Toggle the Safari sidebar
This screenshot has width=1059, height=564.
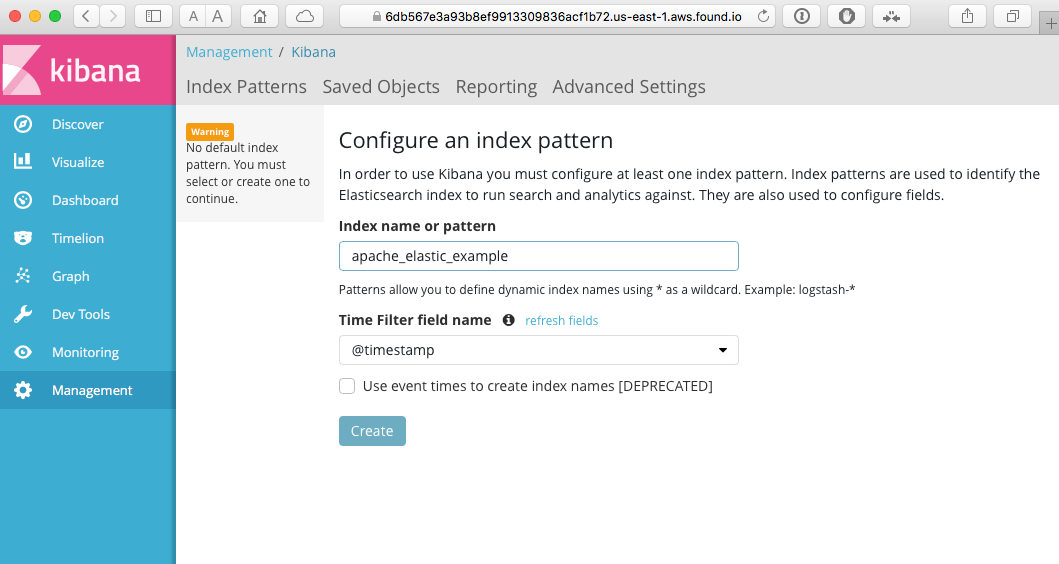click(x=153, y=16)
